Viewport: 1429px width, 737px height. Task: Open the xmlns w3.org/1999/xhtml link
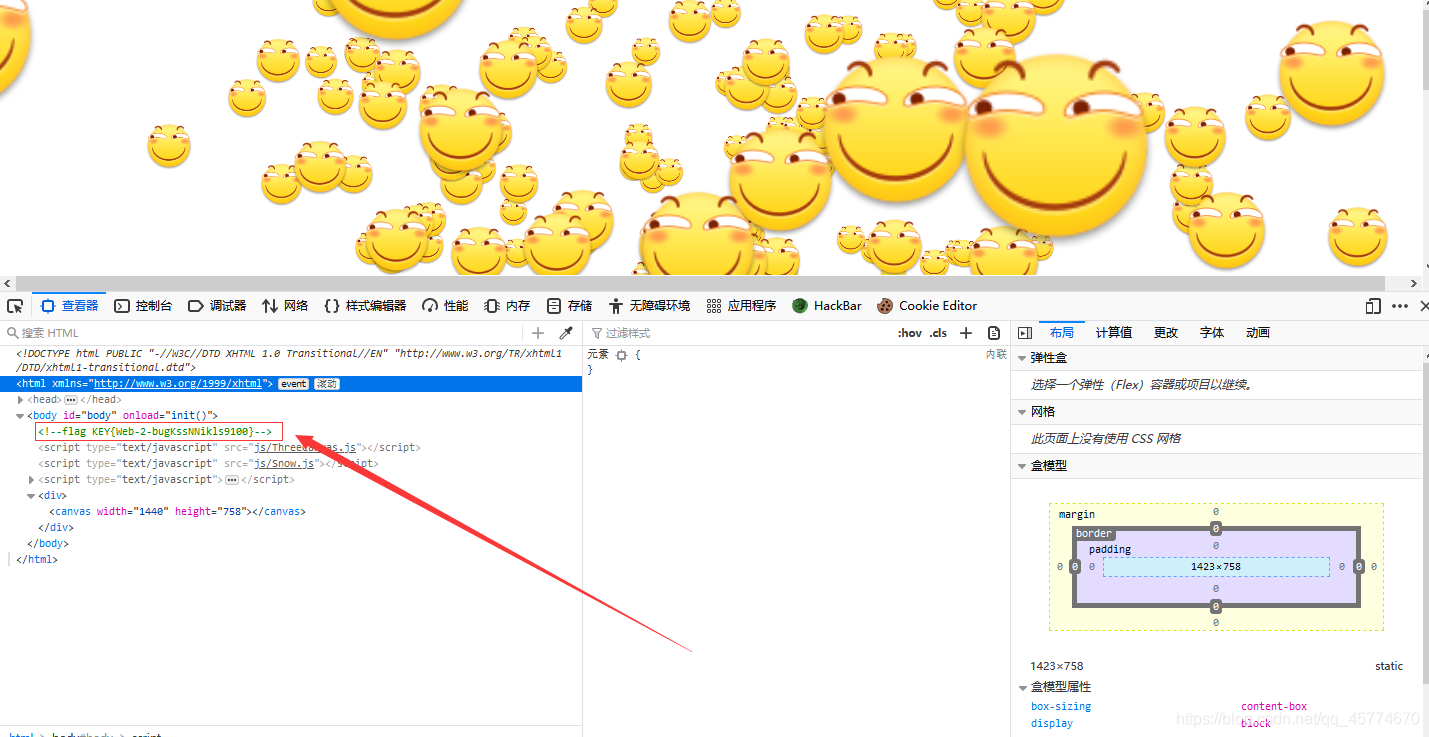(178, 384)
